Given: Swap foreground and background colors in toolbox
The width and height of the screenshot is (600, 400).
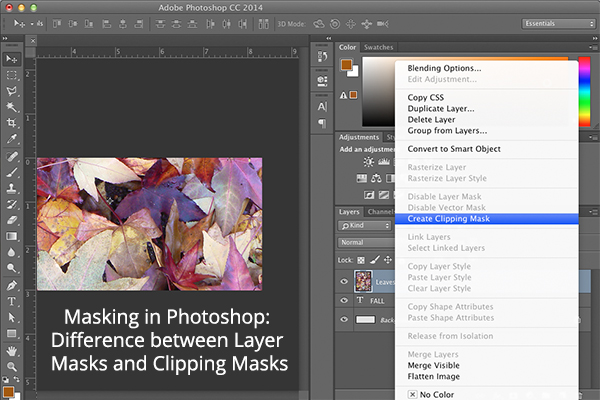Looking at the screenshot, I should [17, 379].
